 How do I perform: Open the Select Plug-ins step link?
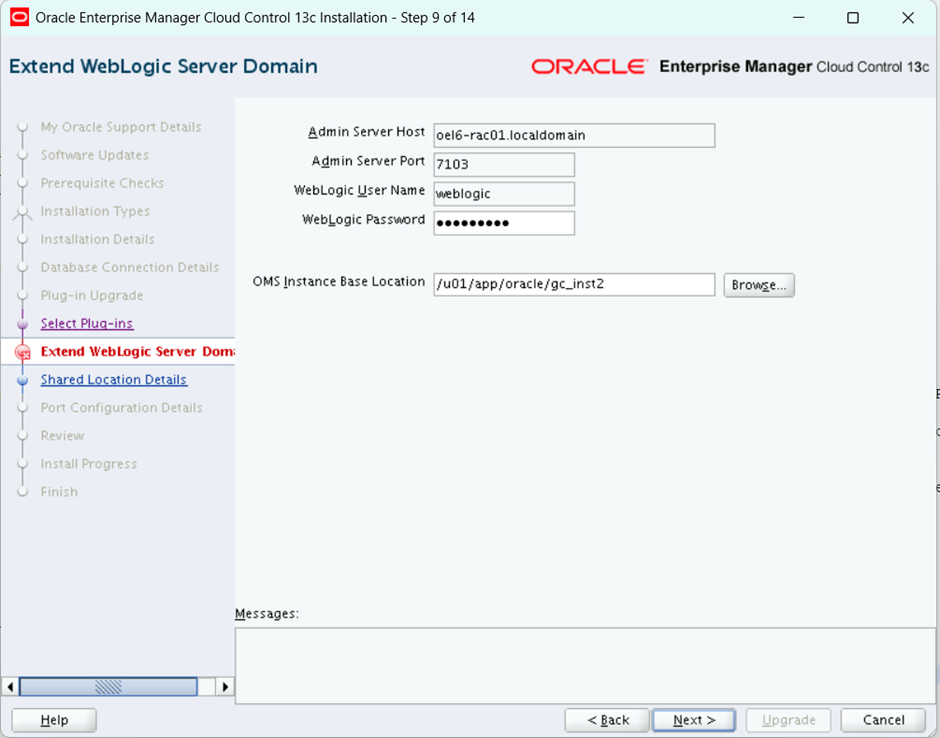pyautogui.click(x=87, y=324)
